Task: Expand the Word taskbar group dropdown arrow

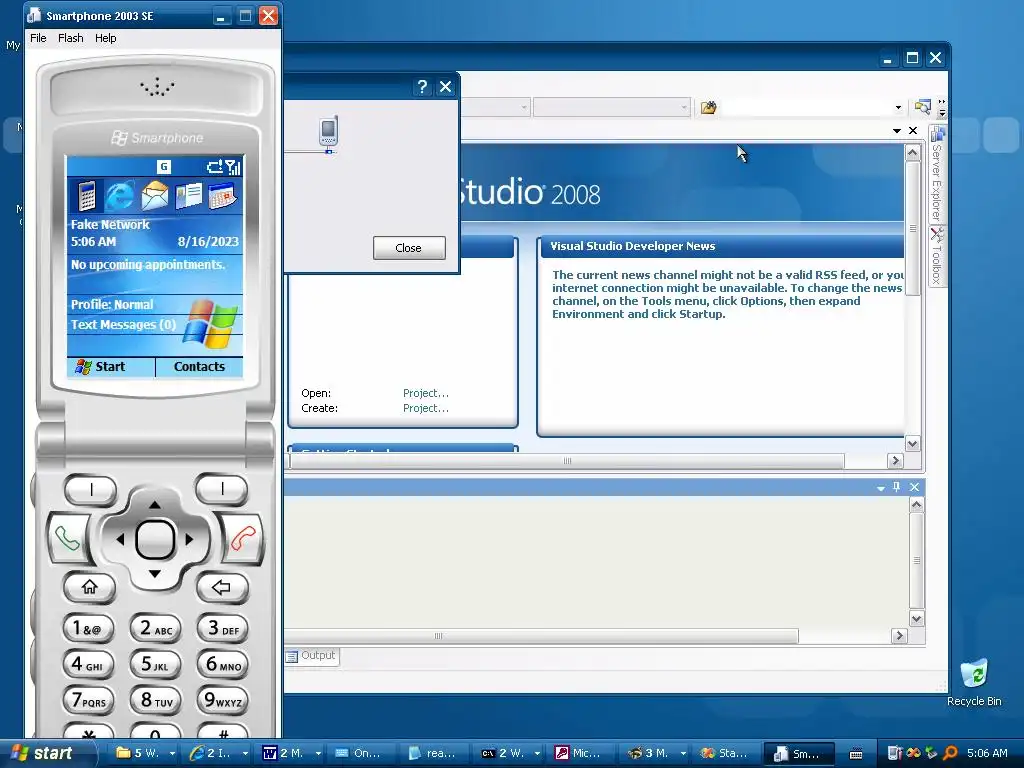Action: 318,754
